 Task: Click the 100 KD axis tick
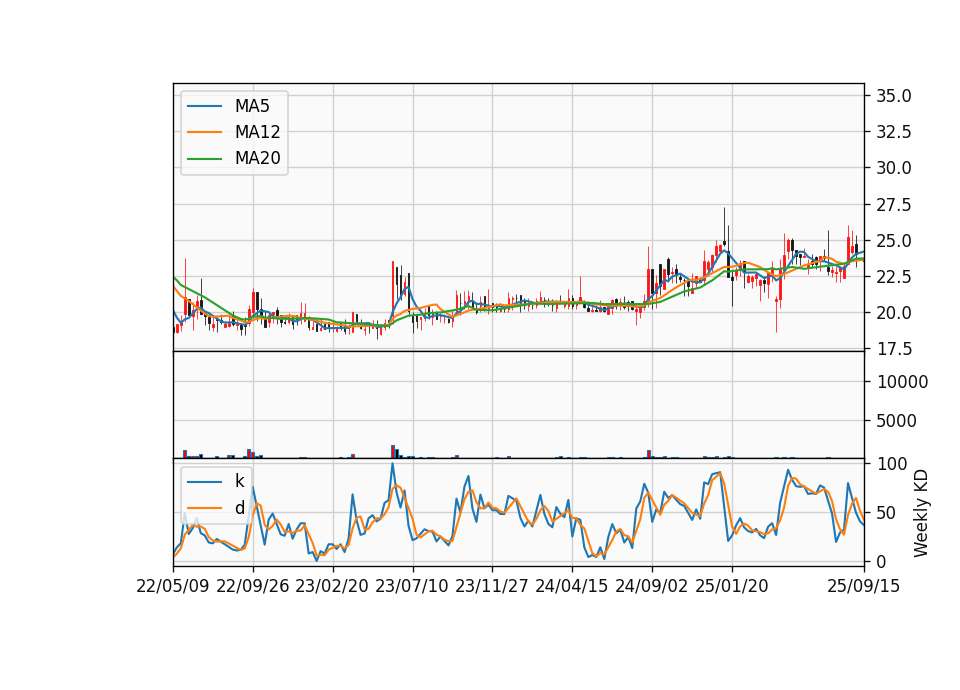(x=892, y=464)
